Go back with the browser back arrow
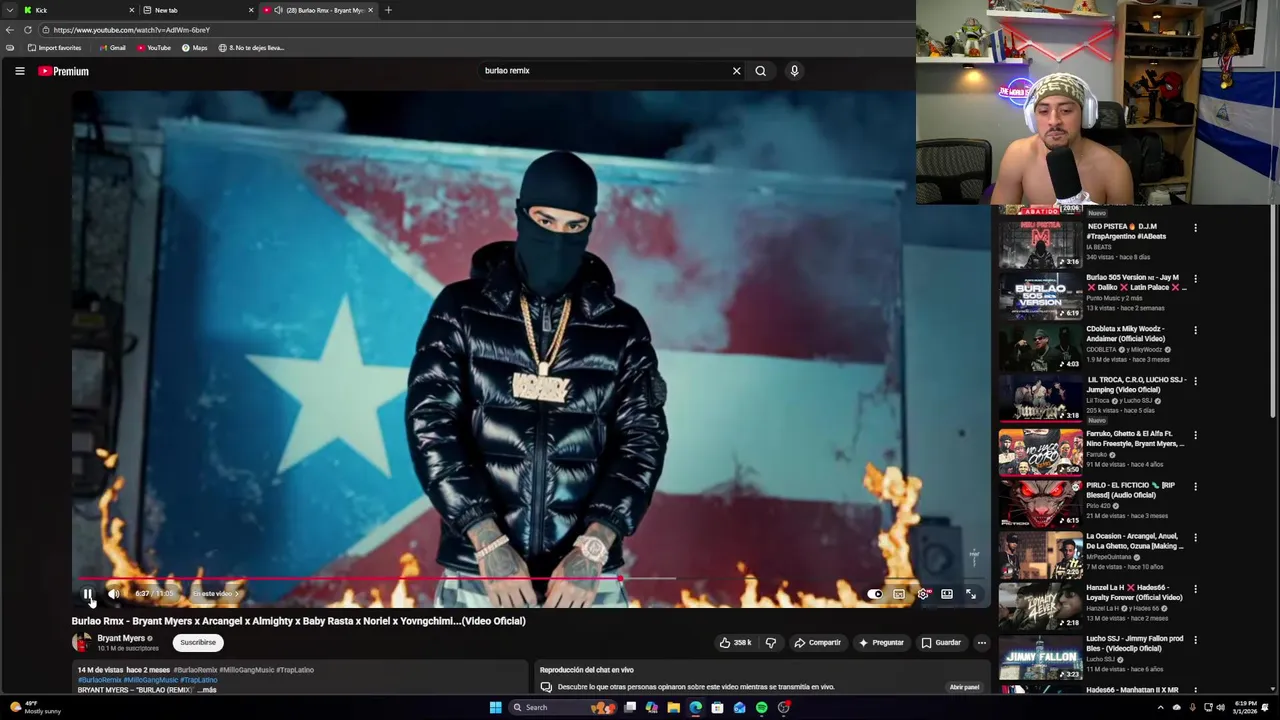1280x720 pixels. point(9,30)
